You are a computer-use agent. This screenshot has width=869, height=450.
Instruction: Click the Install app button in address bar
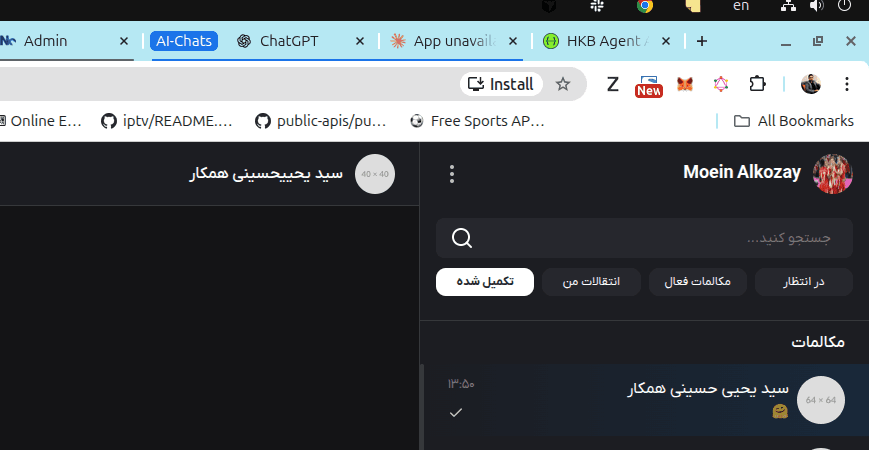tap(501, 84)
